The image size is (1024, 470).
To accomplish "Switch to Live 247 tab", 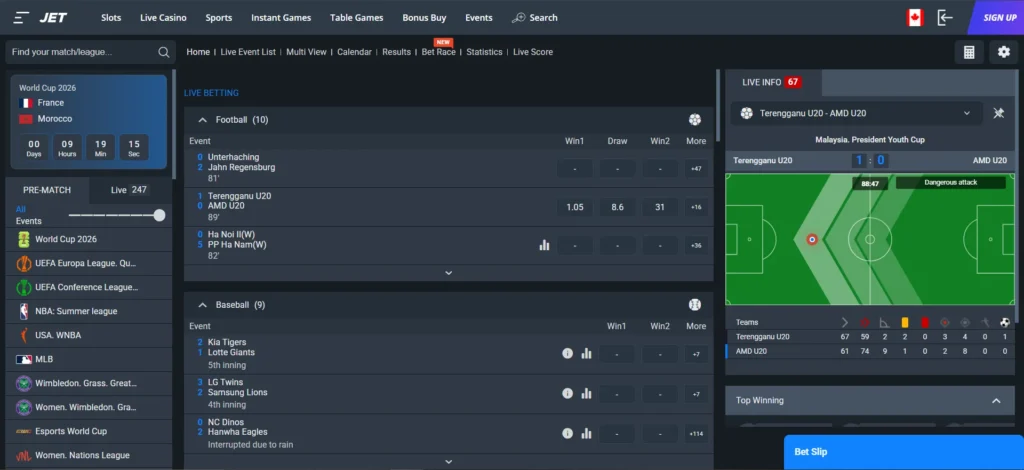I will pos(130,190).
